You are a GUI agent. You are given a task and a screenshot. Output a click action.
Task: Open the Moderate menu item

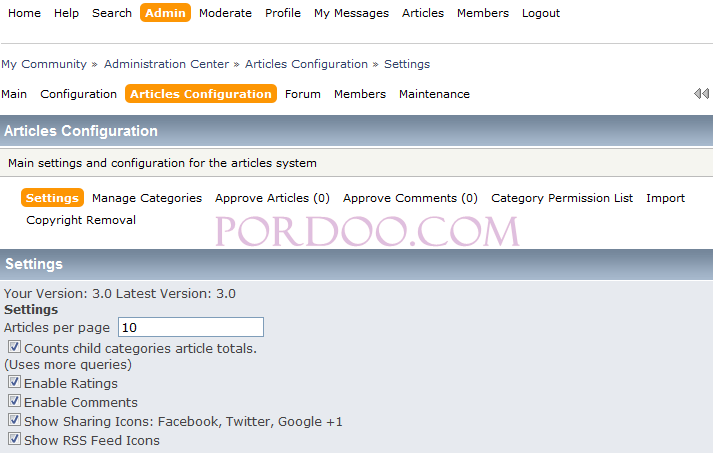226,13
